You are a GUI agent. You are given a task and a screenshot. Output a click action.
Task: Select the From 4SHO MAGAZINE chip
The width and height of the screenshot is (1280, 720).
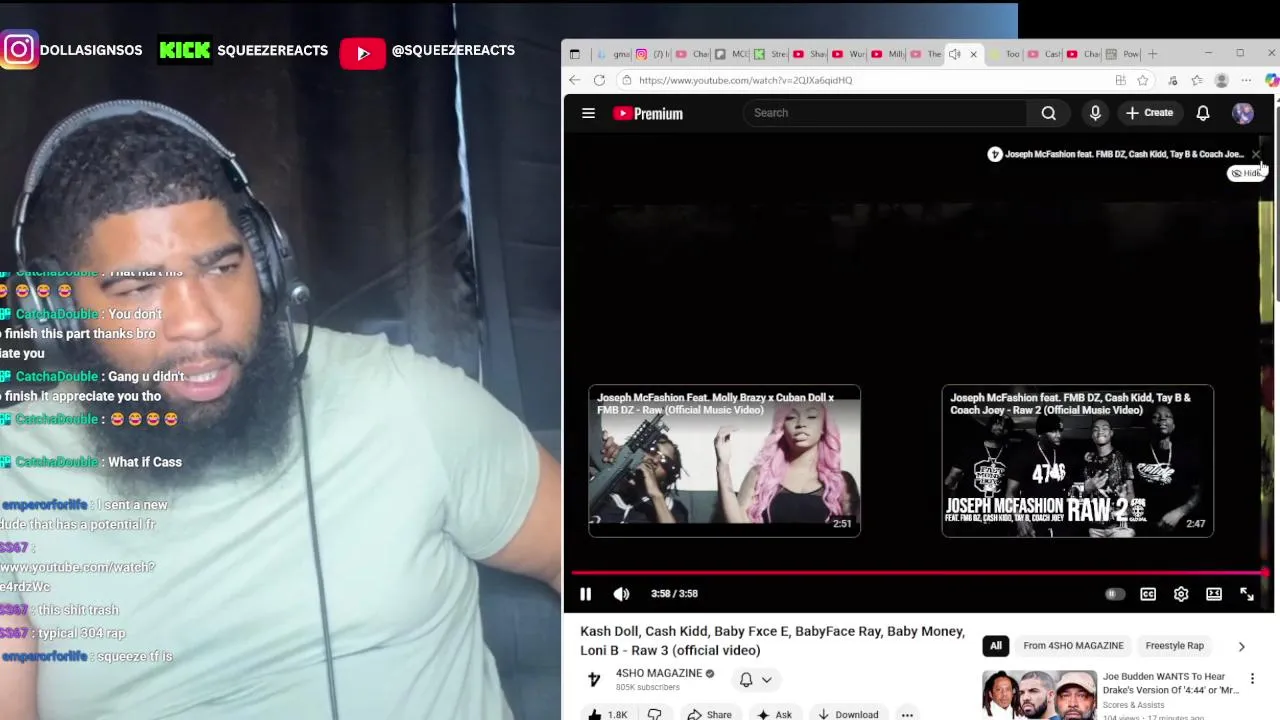[x=1073, y=646]
